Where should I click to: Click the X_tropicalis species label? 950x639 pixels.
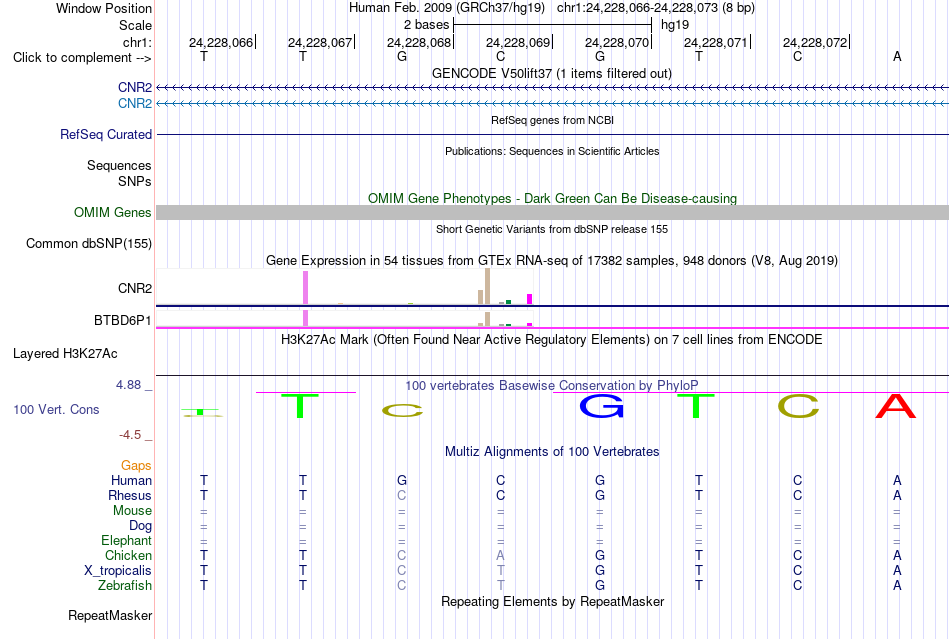coord(118,571)
